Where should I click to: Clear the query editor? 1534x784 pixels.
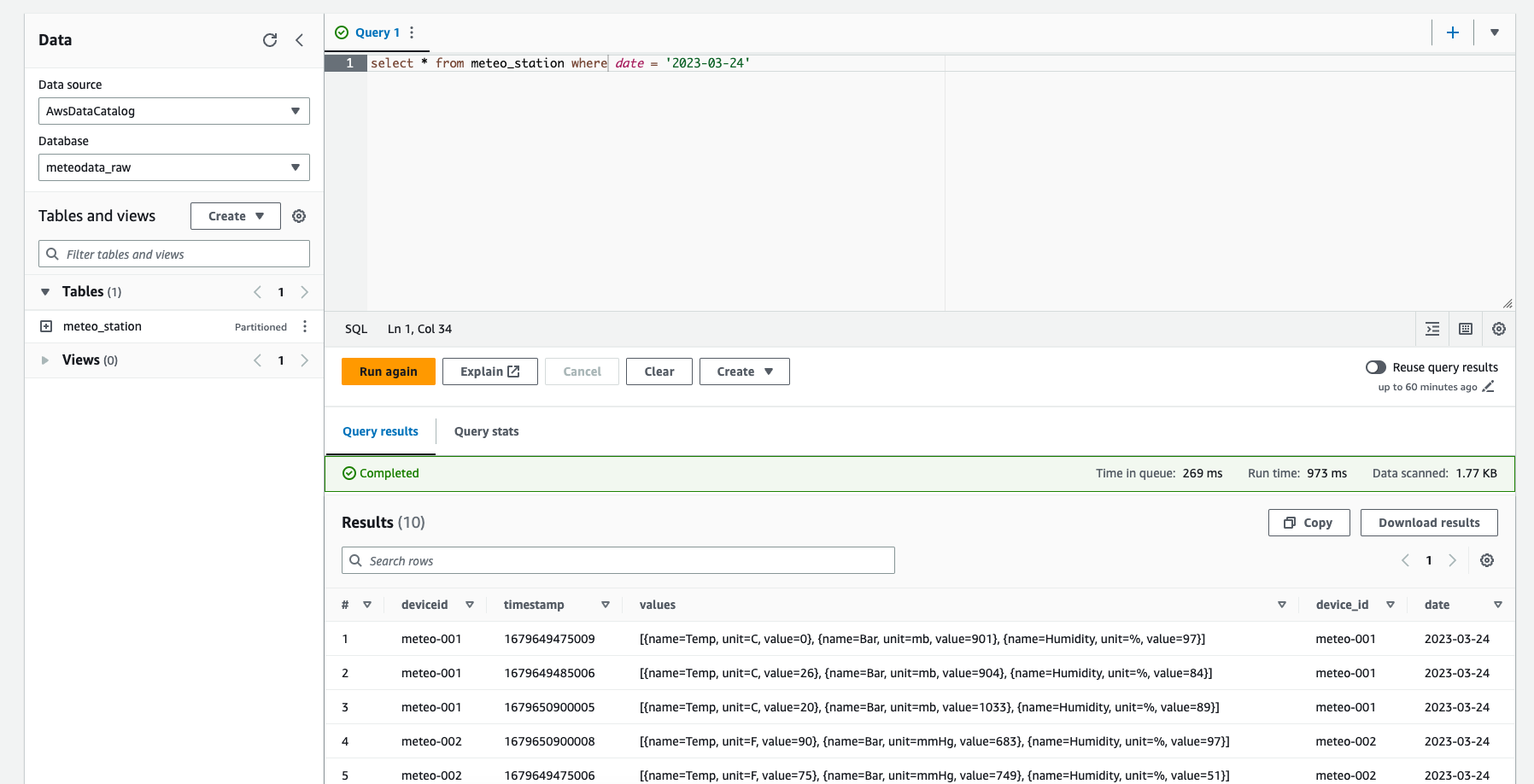659,372
